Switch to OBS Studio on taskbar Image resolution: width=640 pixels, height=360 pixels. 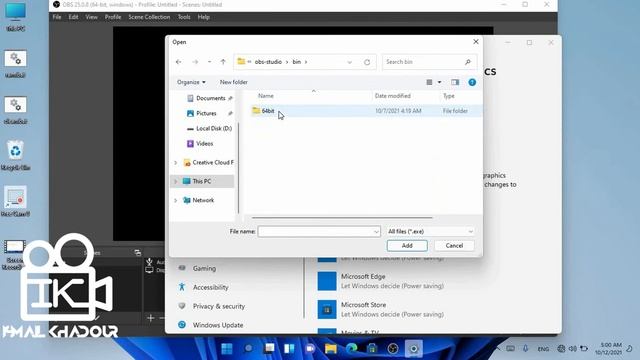point(393,349)
